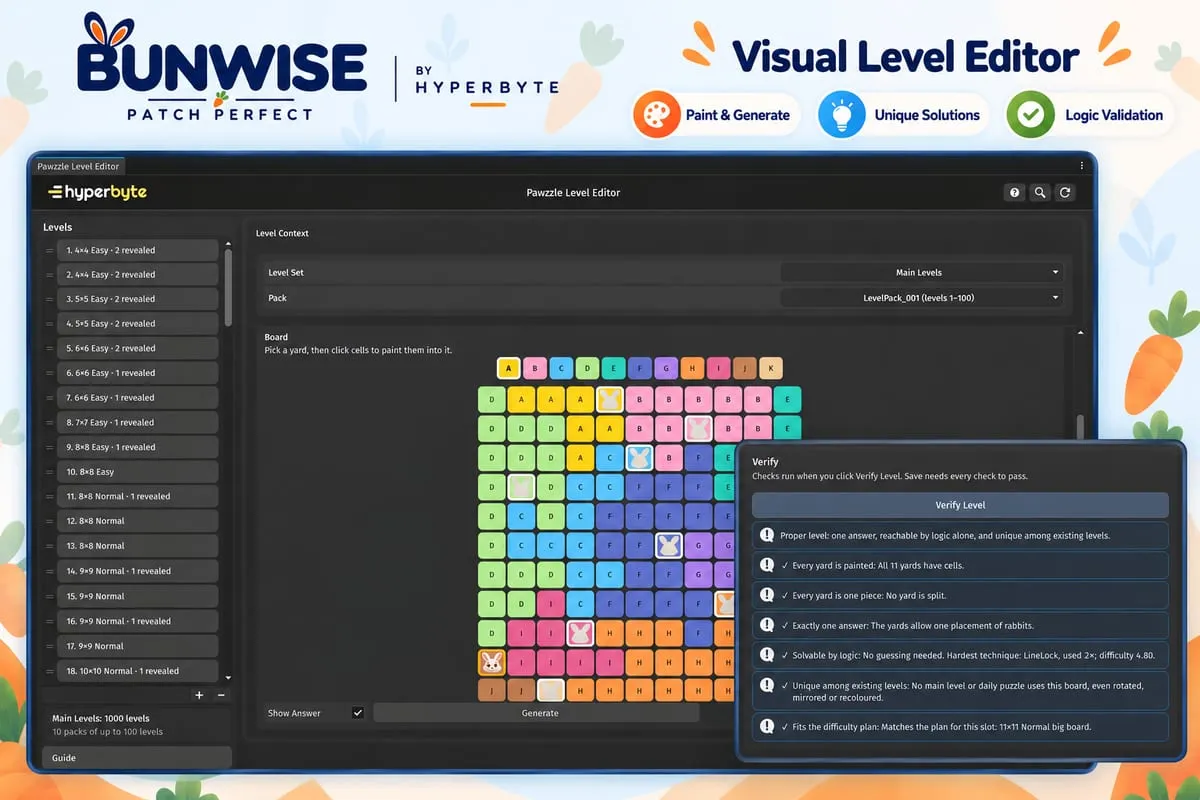Select level '8. 7×7 Easy · 1 revealed'
Screen dimensions: 1200x800
pos(138,422)
